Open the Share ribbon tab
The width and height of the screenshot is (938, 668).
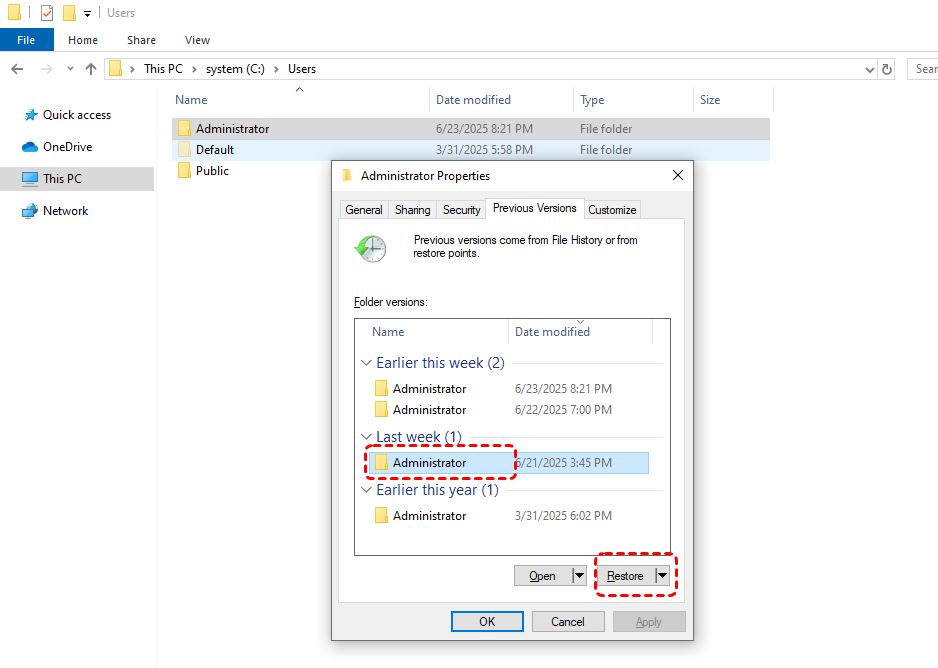point(141,40)
